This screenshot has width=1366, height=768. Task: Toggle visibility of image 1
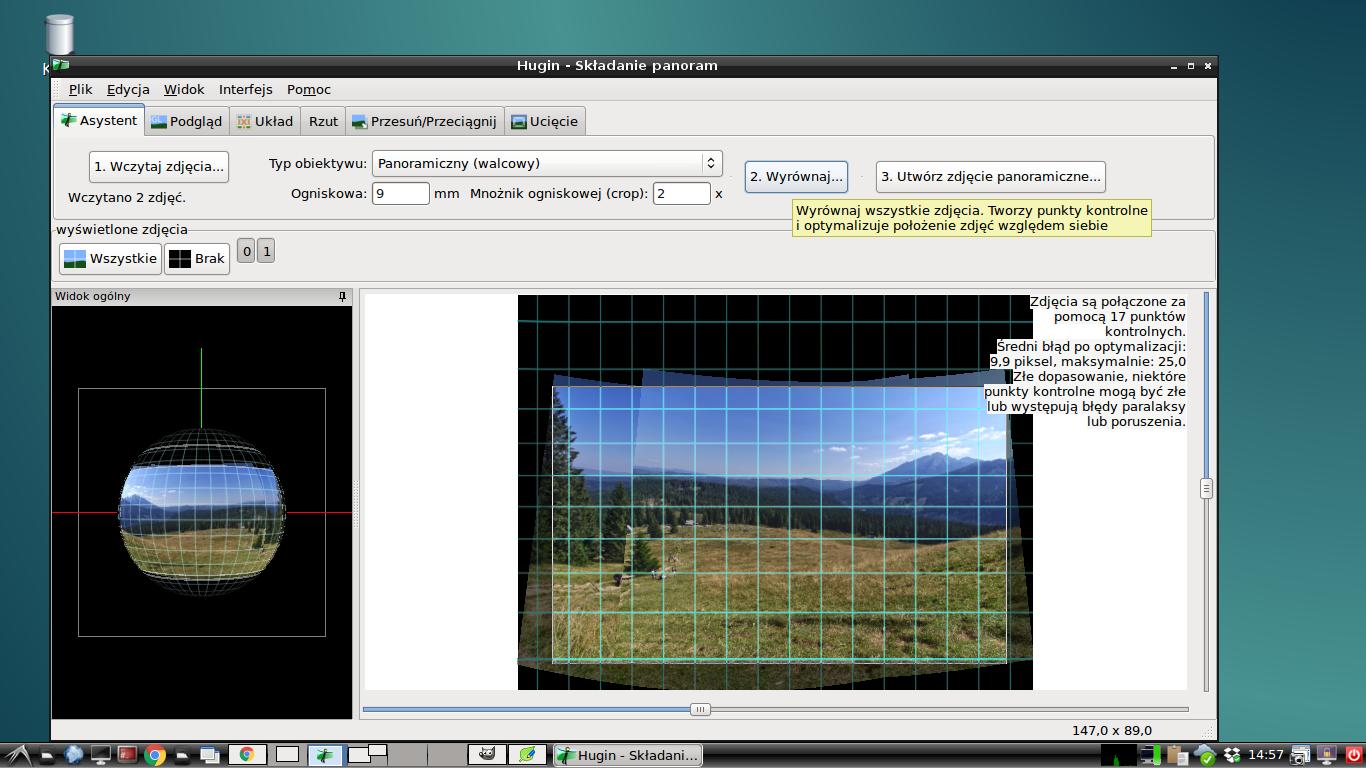point(266,252)
